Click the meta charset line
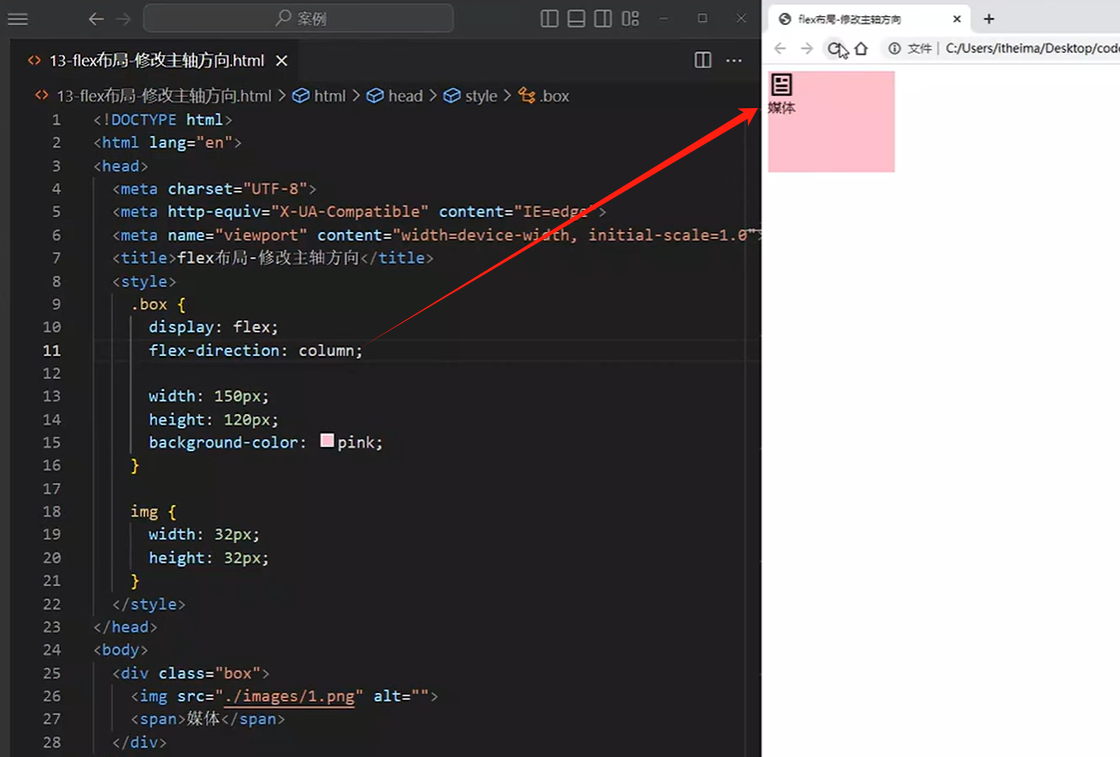Viewport: 1120px width, 757px height. pos(214,189)
